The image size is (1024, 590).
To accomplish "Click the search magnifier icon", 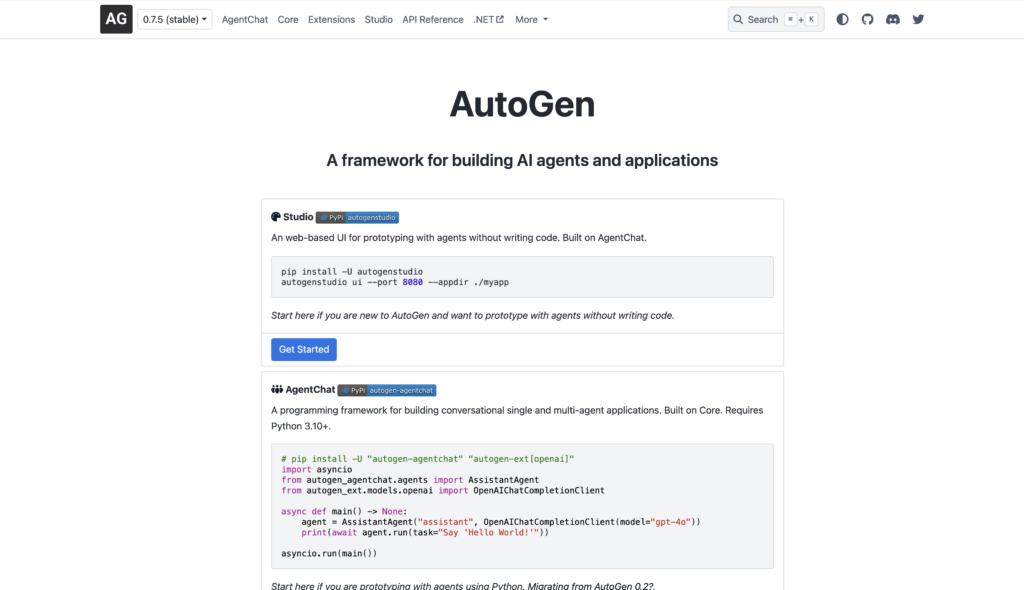I will (x=738, y=20).
